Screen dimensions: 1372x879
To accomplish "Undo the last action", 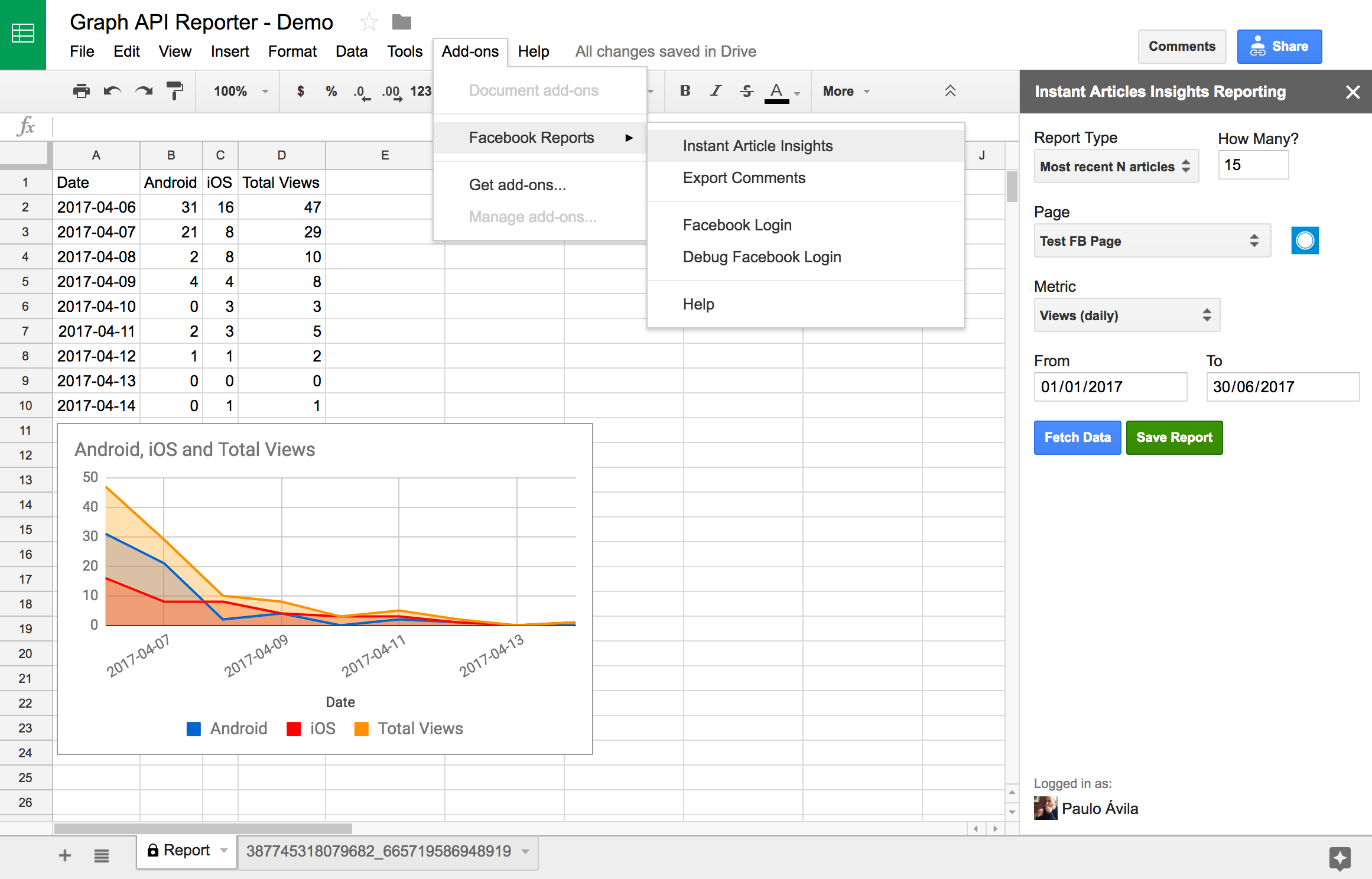I will point(112,91).
